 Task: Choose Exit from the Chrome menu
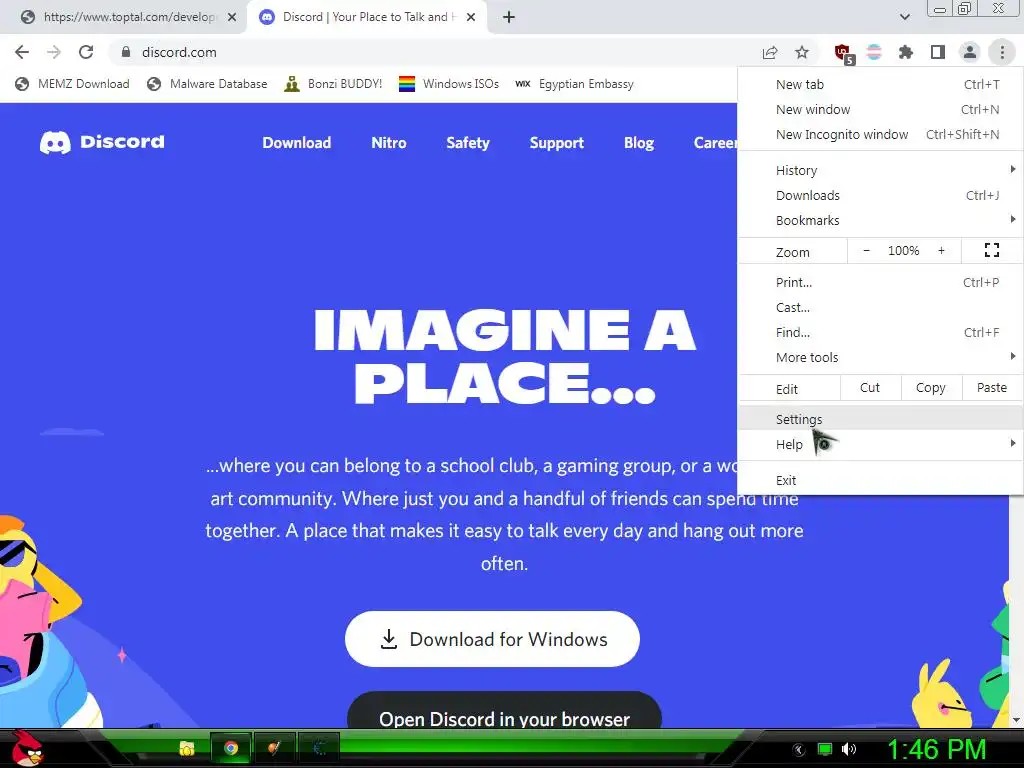tap(880, 481)
